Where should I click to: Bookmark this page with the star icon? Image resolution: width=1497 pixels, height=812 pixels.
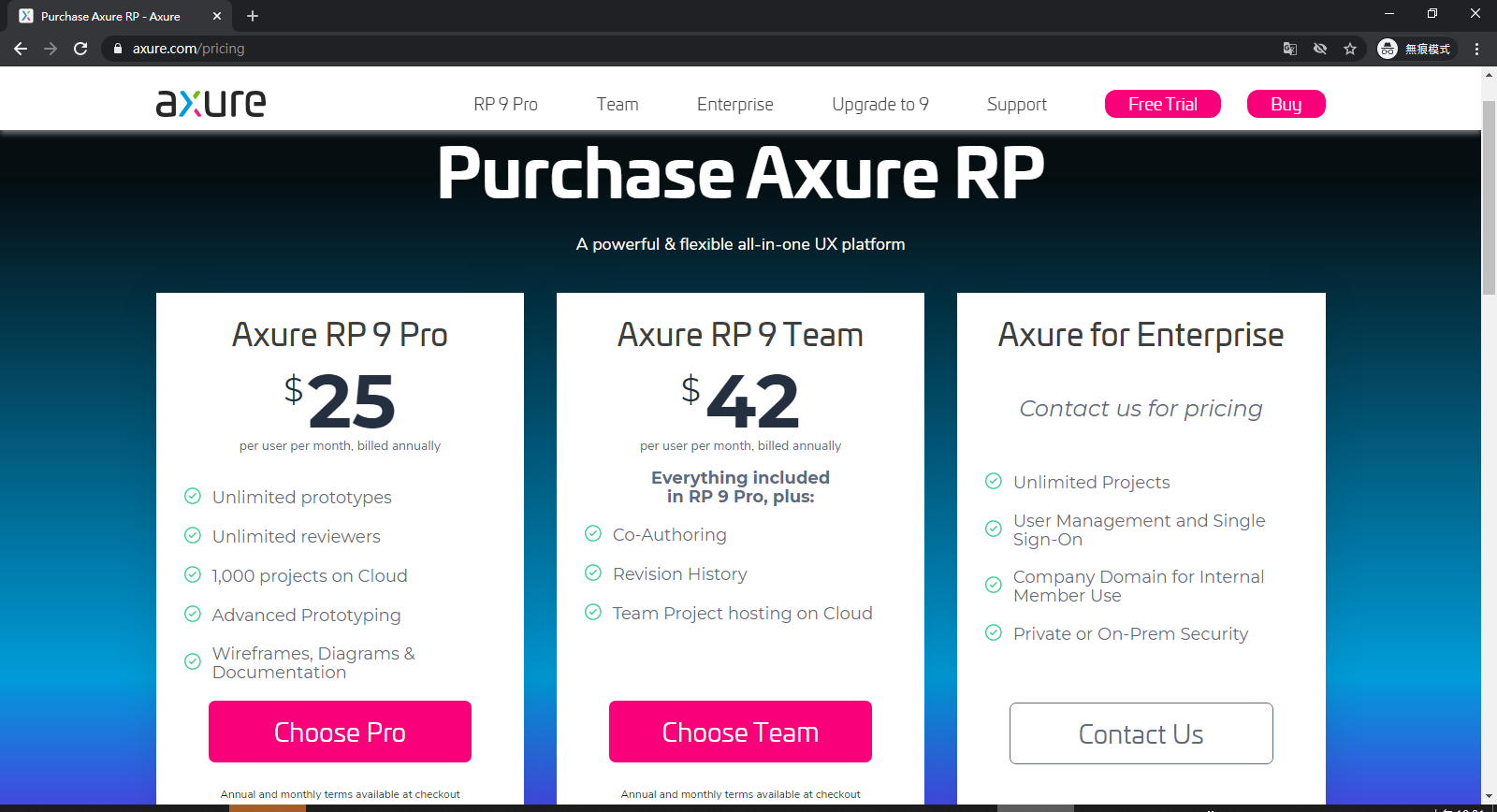[1350, 49]
